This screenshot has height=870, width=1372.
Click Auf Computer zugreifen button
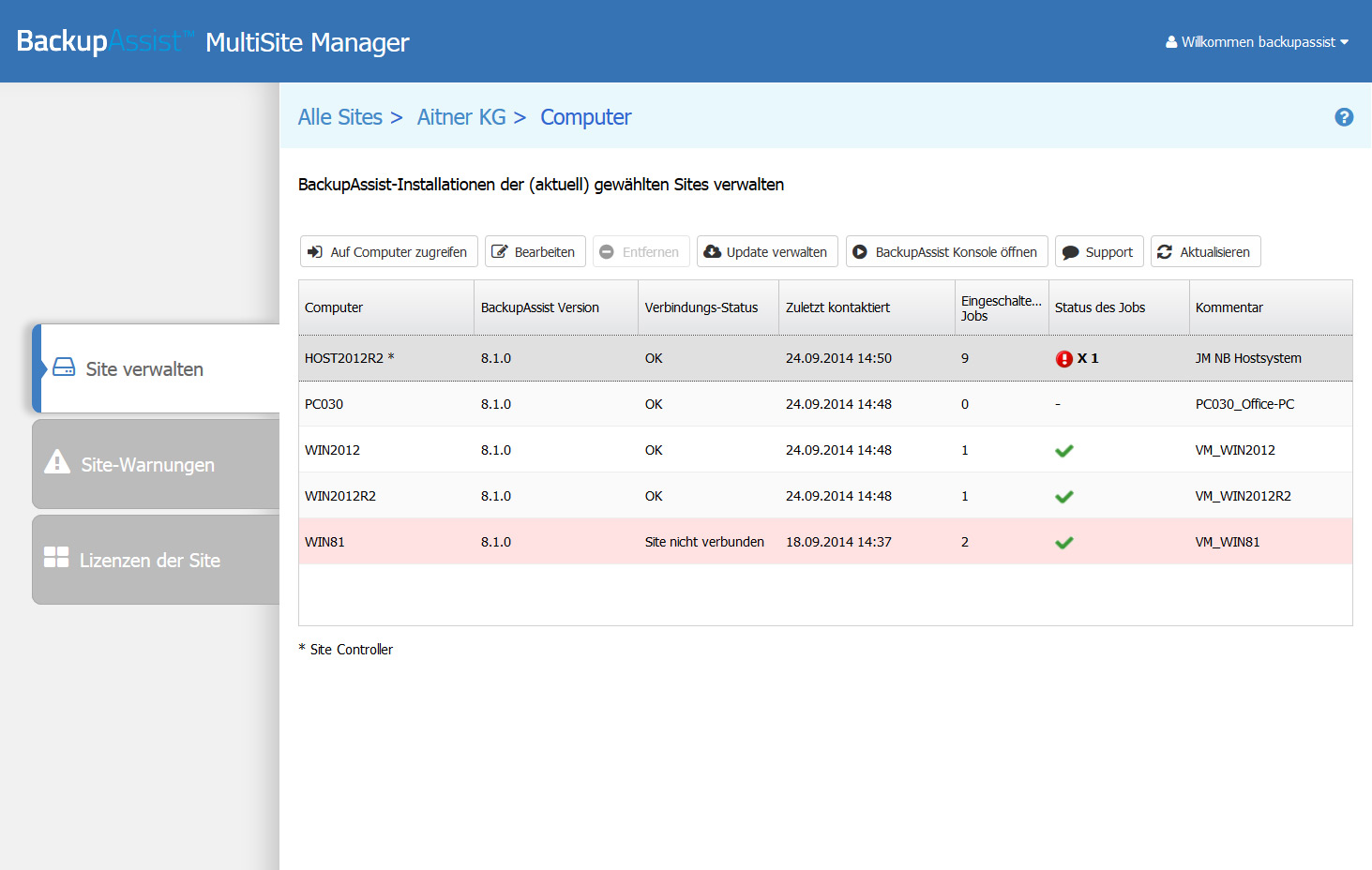tap(389, 251)
